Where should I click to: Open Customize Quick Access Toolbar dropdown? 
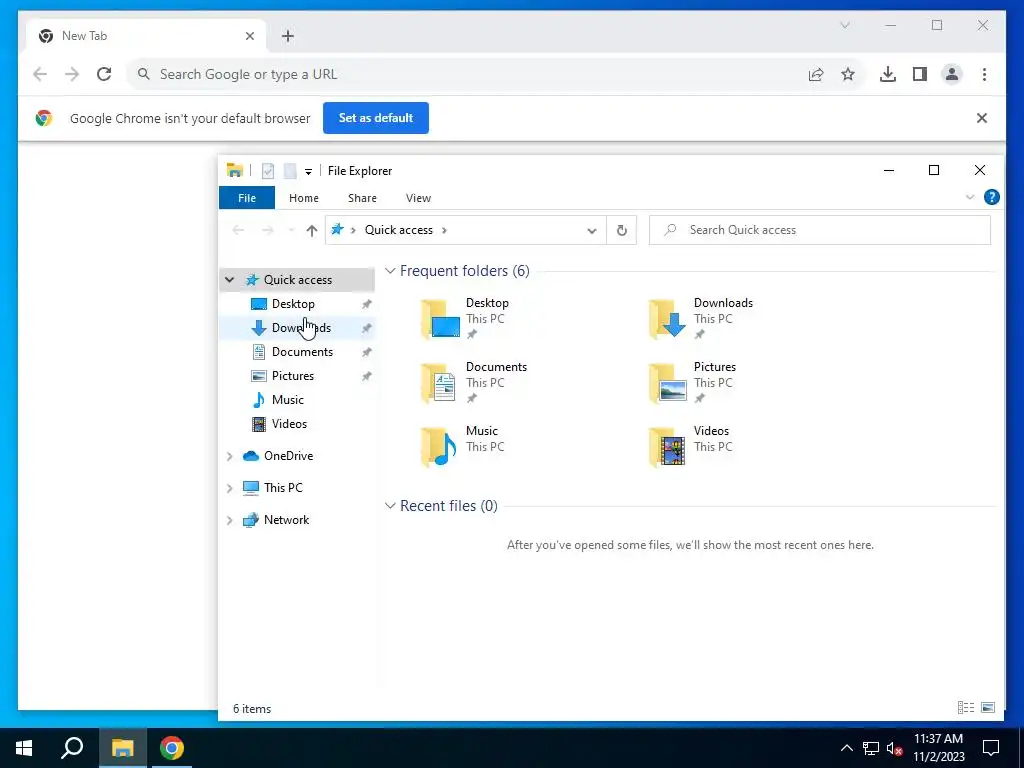[308, 172]
